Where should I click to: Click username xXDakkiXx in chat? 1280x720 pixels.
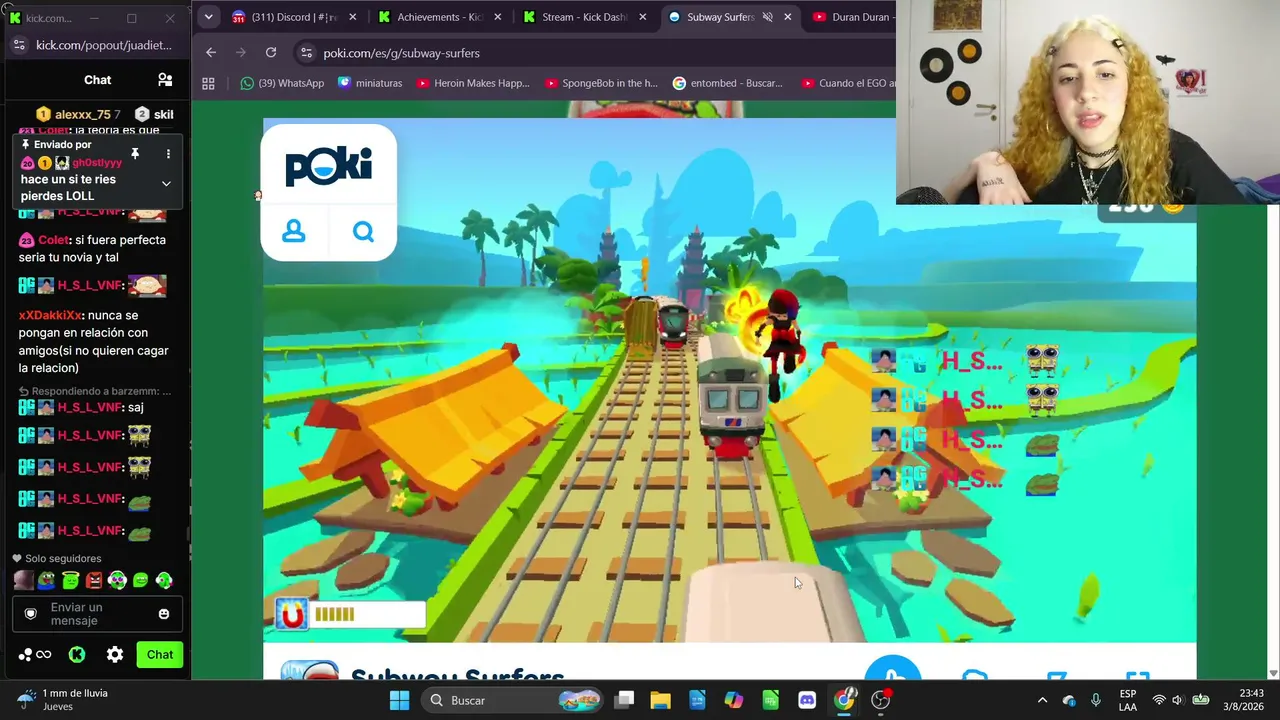tap(50, 316)
